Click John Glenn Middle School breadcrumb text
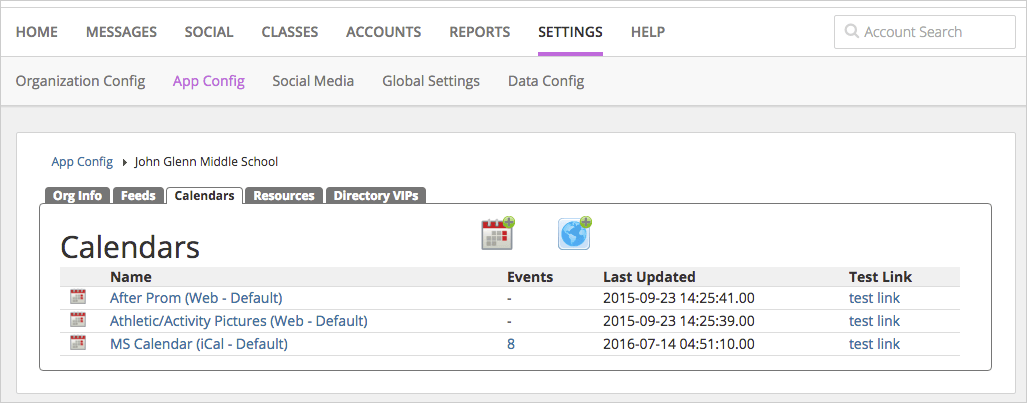1027x403 pixels. (206, 161)
